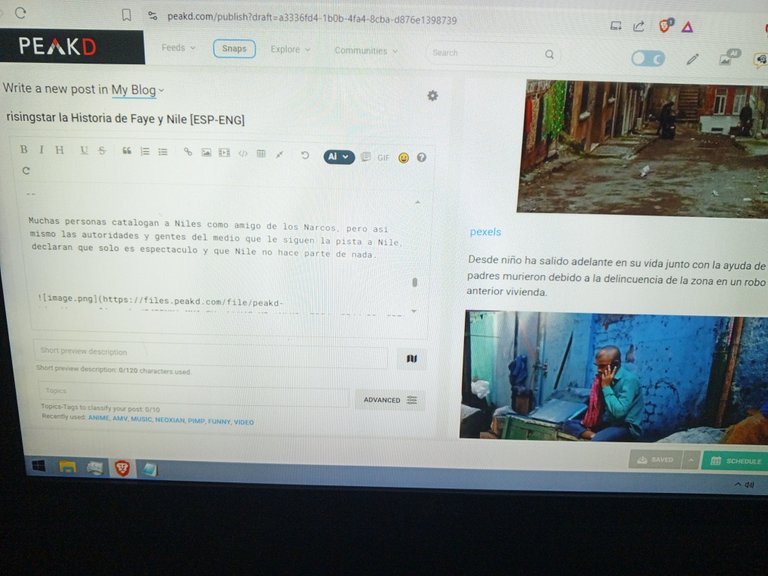Insert a numbered list
The width and height of the screenshot is (768, 576).
[x=144, y=151]
